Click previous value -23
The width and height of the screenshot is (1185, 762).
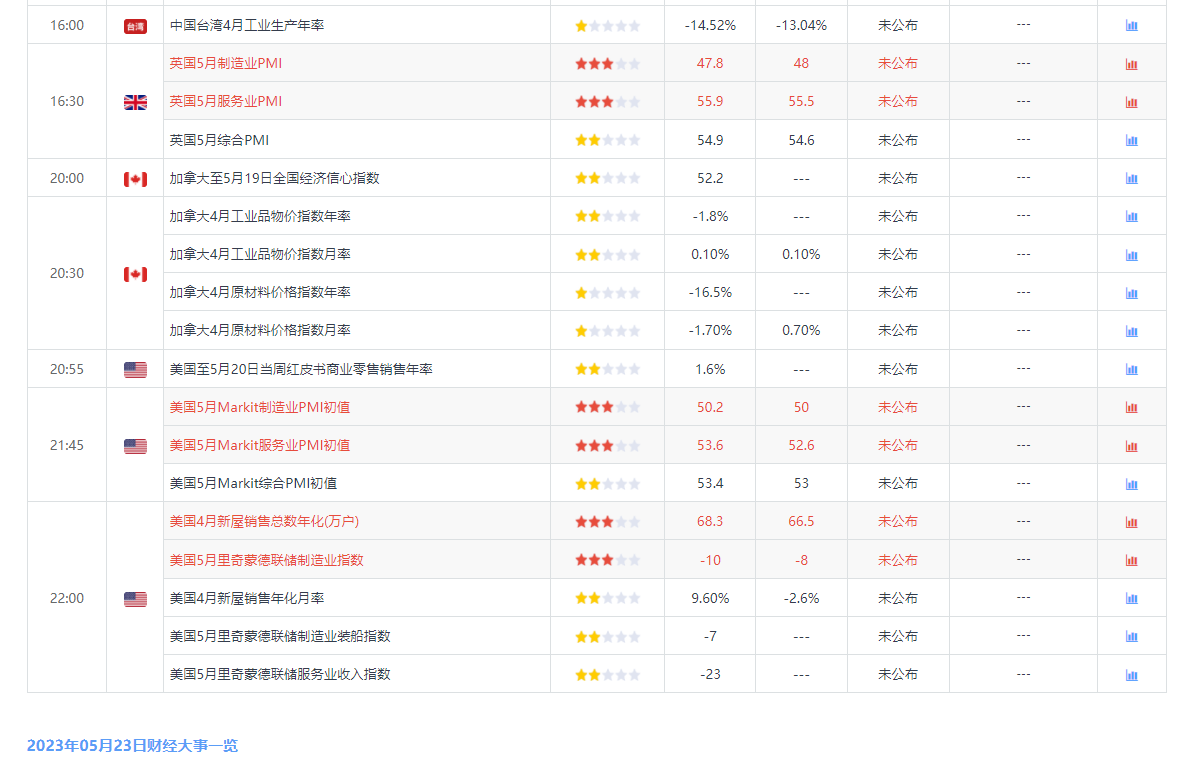click(x=710, y=674)
